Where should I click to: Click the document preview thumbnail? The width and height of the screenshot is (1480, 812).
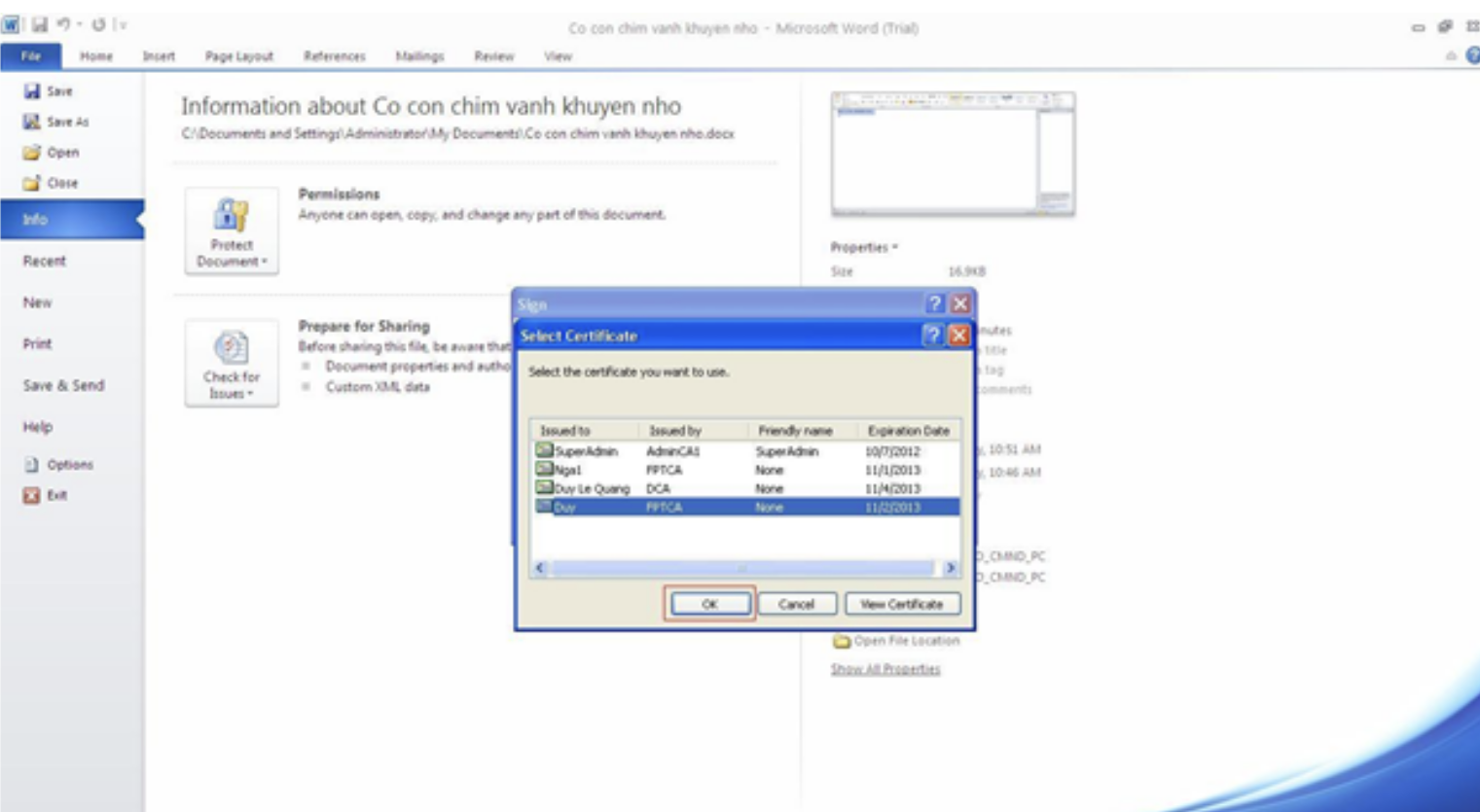[954, 154]
